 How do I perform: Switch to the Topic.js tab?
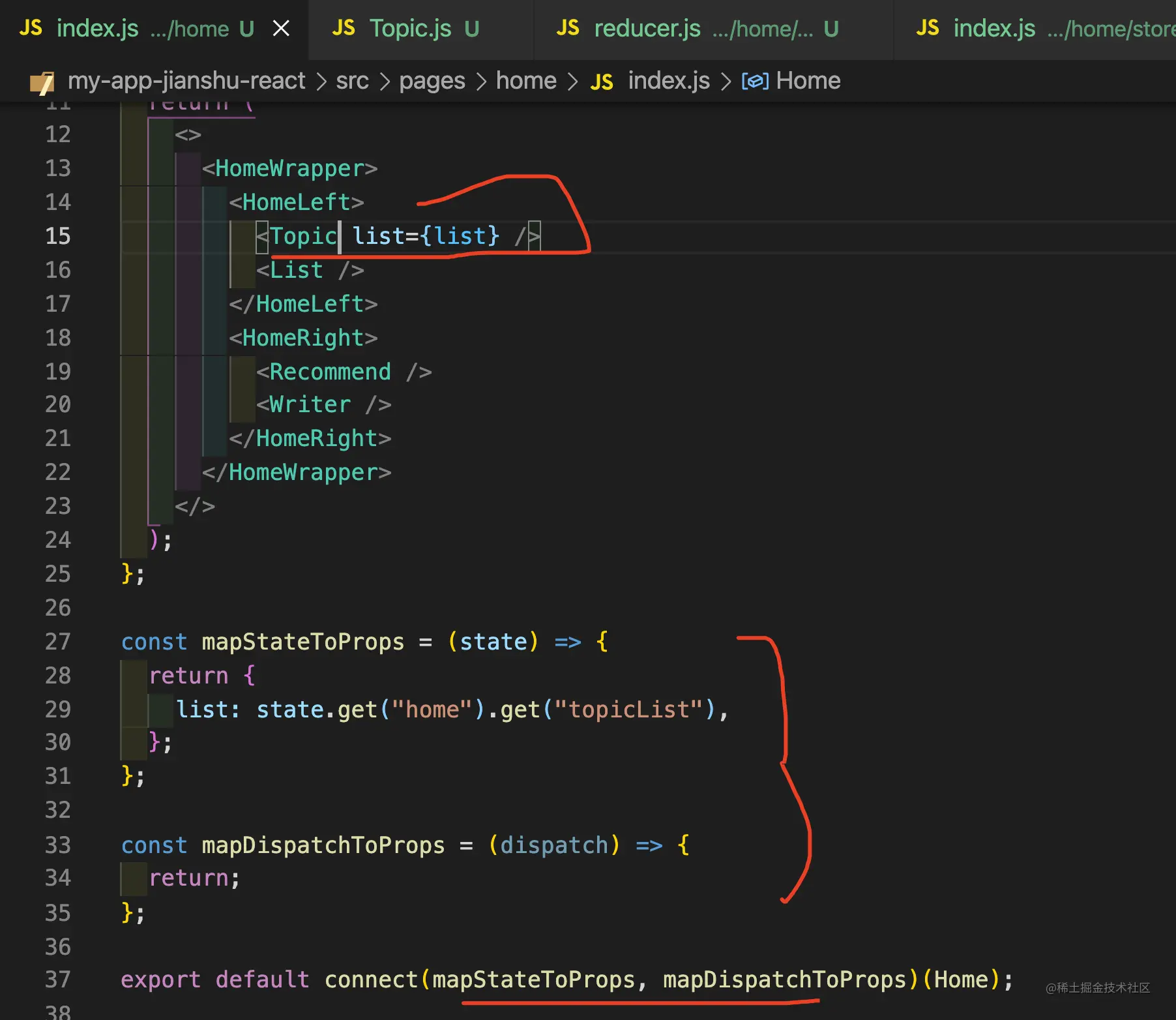click(420, 29)
